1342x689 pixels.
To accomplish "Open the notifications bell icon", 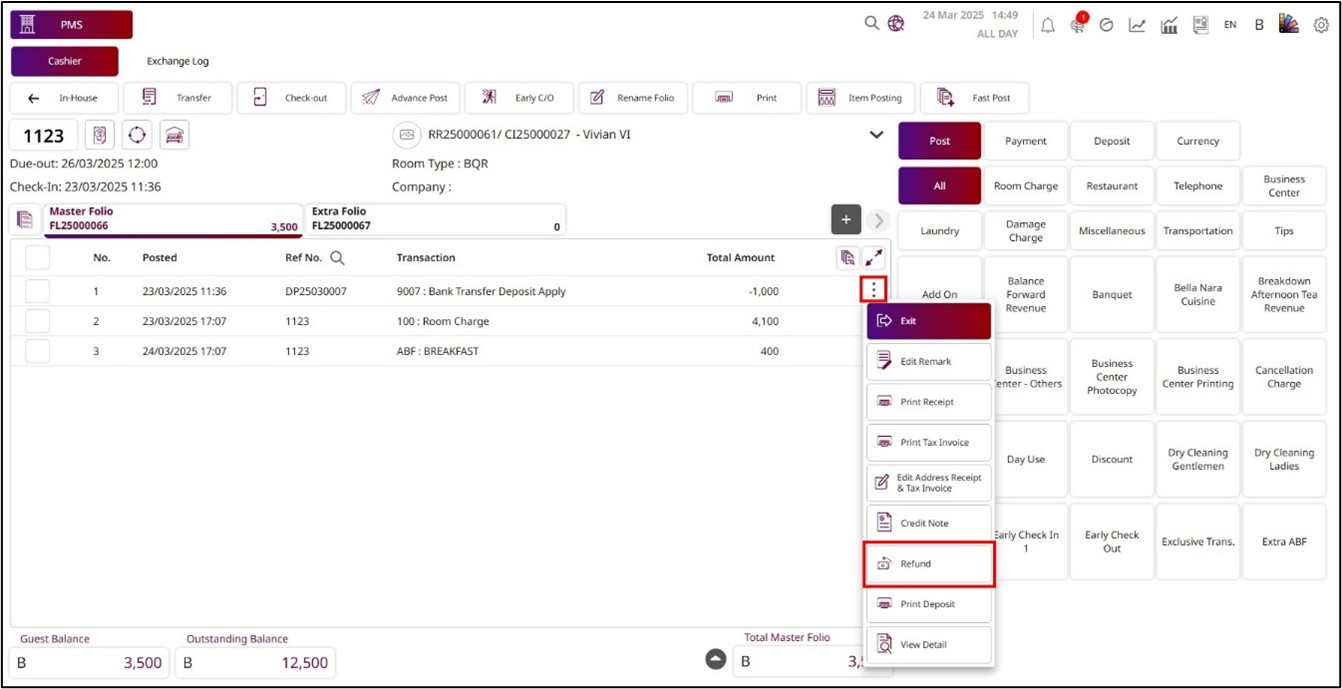I will pos(1048,25).
